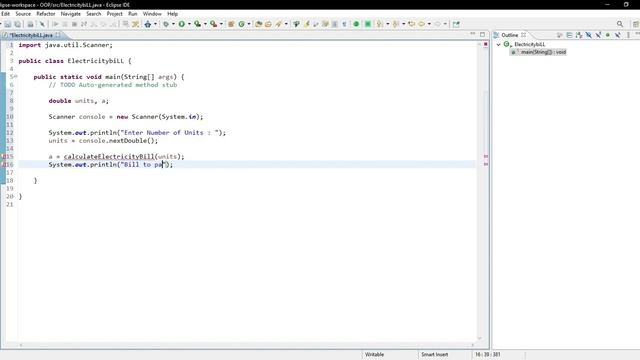Select the ElectricityBill class in Outline
640x360 pixels.
529,44
